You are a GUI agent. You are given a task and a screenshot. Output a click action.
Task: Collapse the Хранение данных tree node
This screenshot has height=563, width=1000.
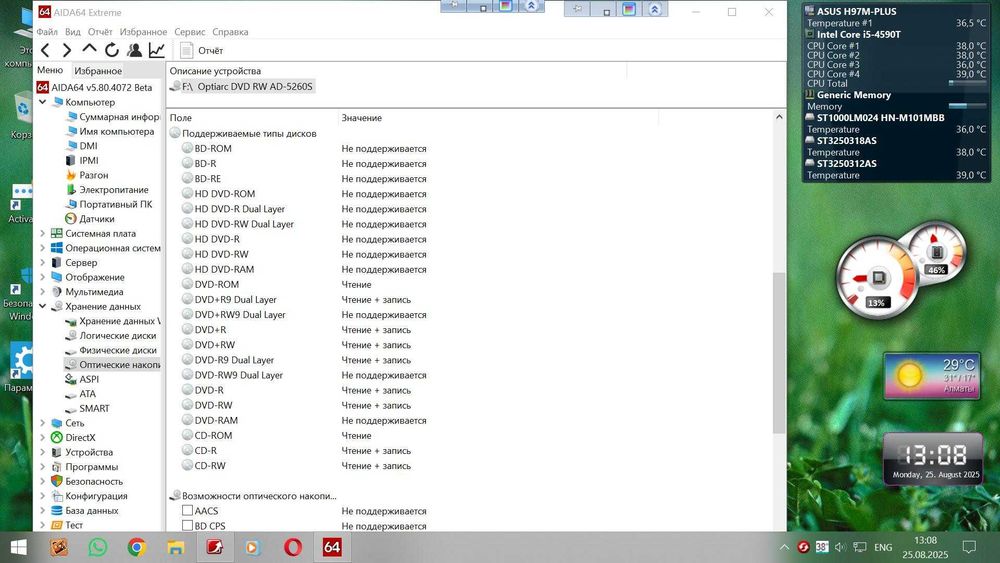click(x=43, y=307)
